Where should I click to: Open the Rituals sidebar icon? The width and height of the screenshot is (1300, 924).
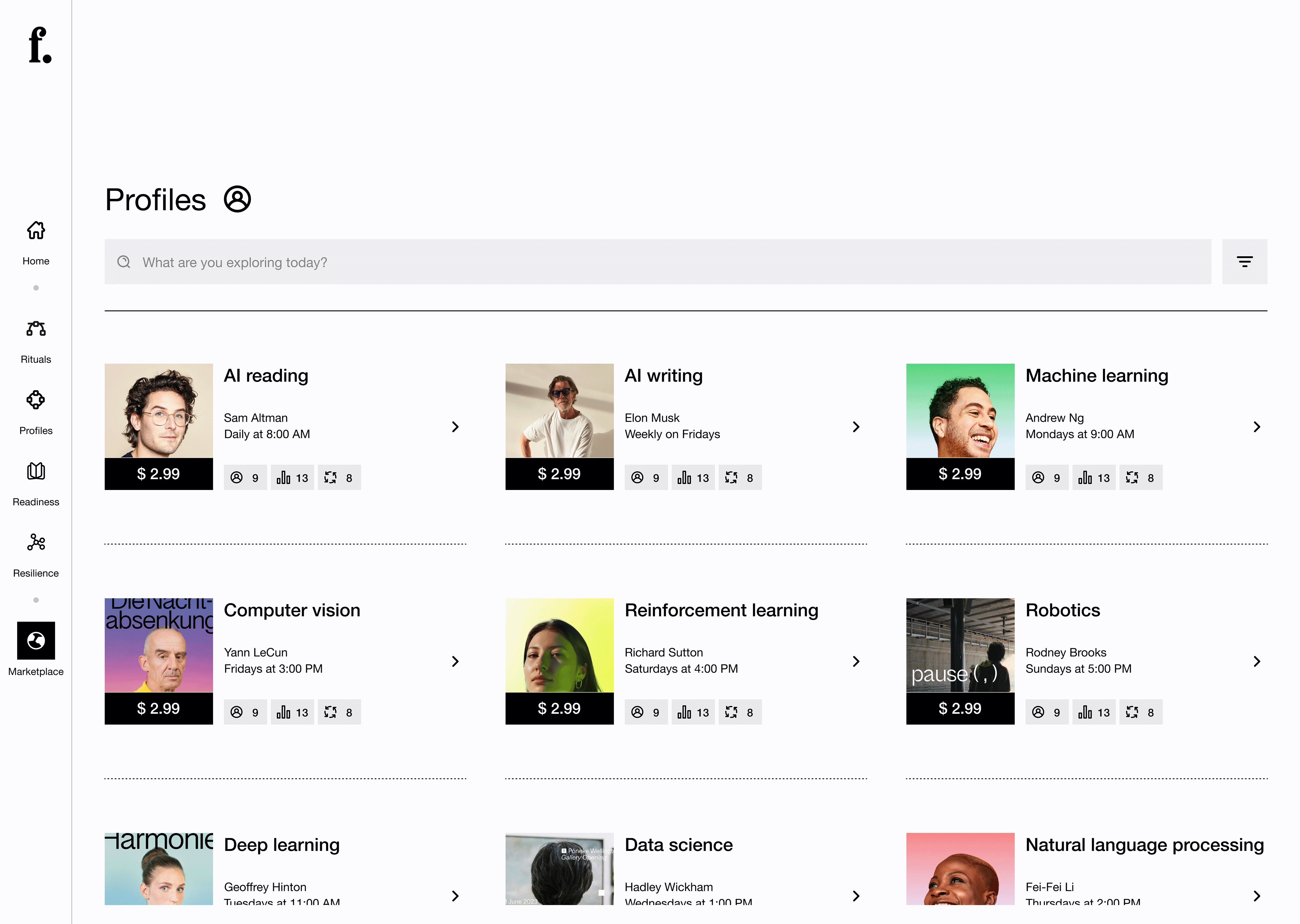36,329
